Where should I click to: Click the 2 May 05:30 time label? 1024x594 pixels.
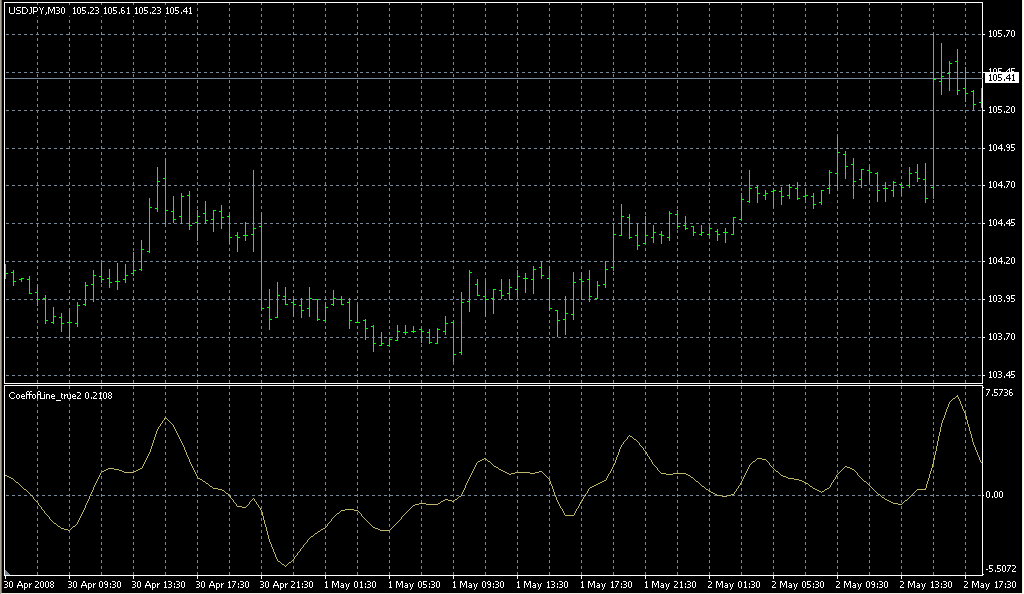pyautogui.click(x=798, y=585)
